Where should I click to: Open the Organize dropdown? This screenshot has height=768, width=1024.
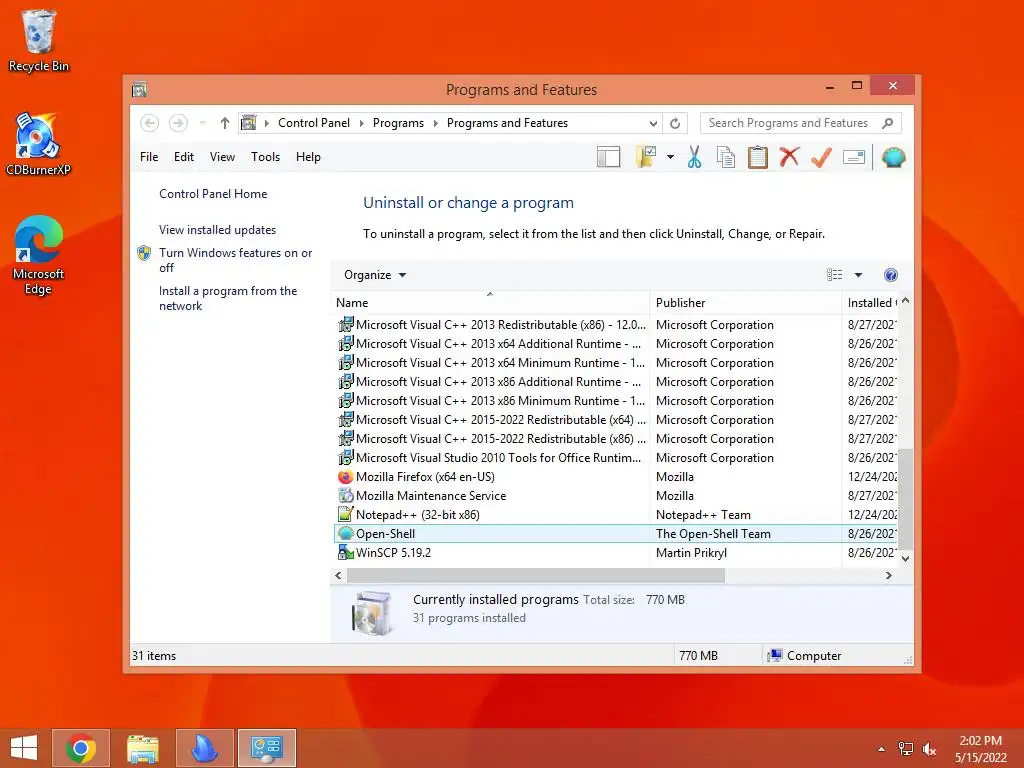pos(375,275)
